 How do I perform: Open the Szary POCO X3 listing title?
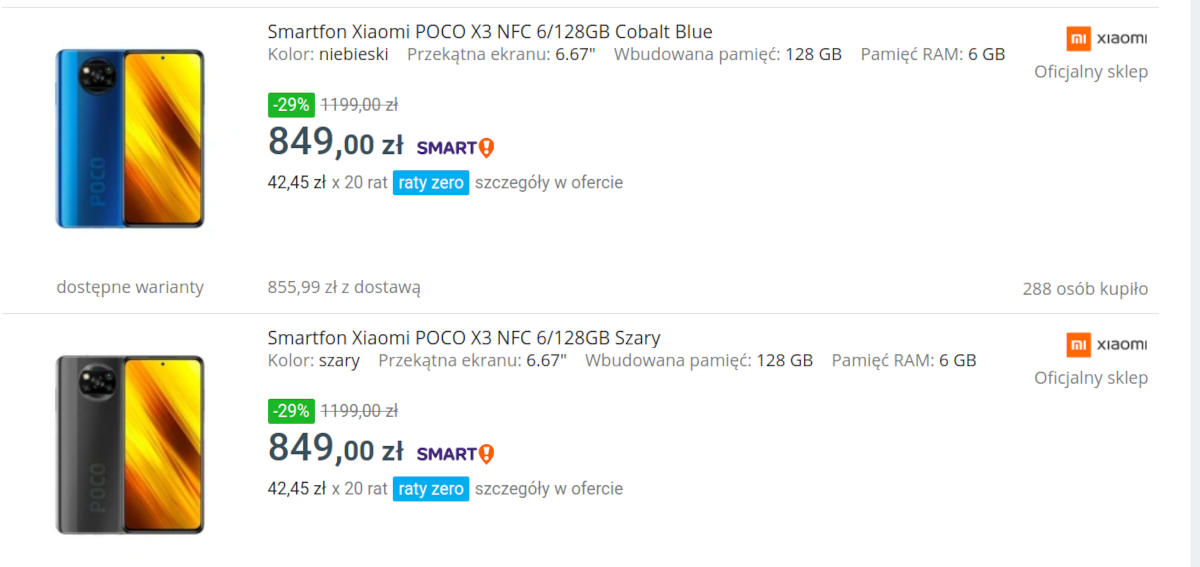coord(464,338)
